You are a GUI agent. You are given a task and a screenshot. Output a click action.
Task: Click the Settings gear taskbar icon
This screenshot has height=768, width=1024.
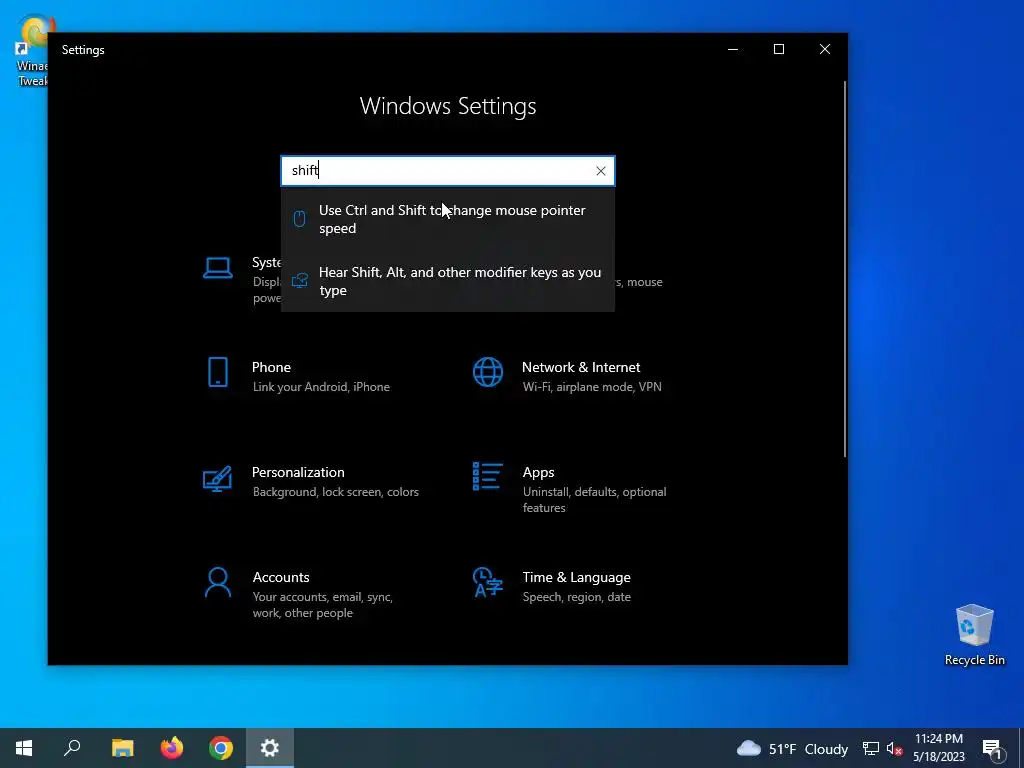270,748
